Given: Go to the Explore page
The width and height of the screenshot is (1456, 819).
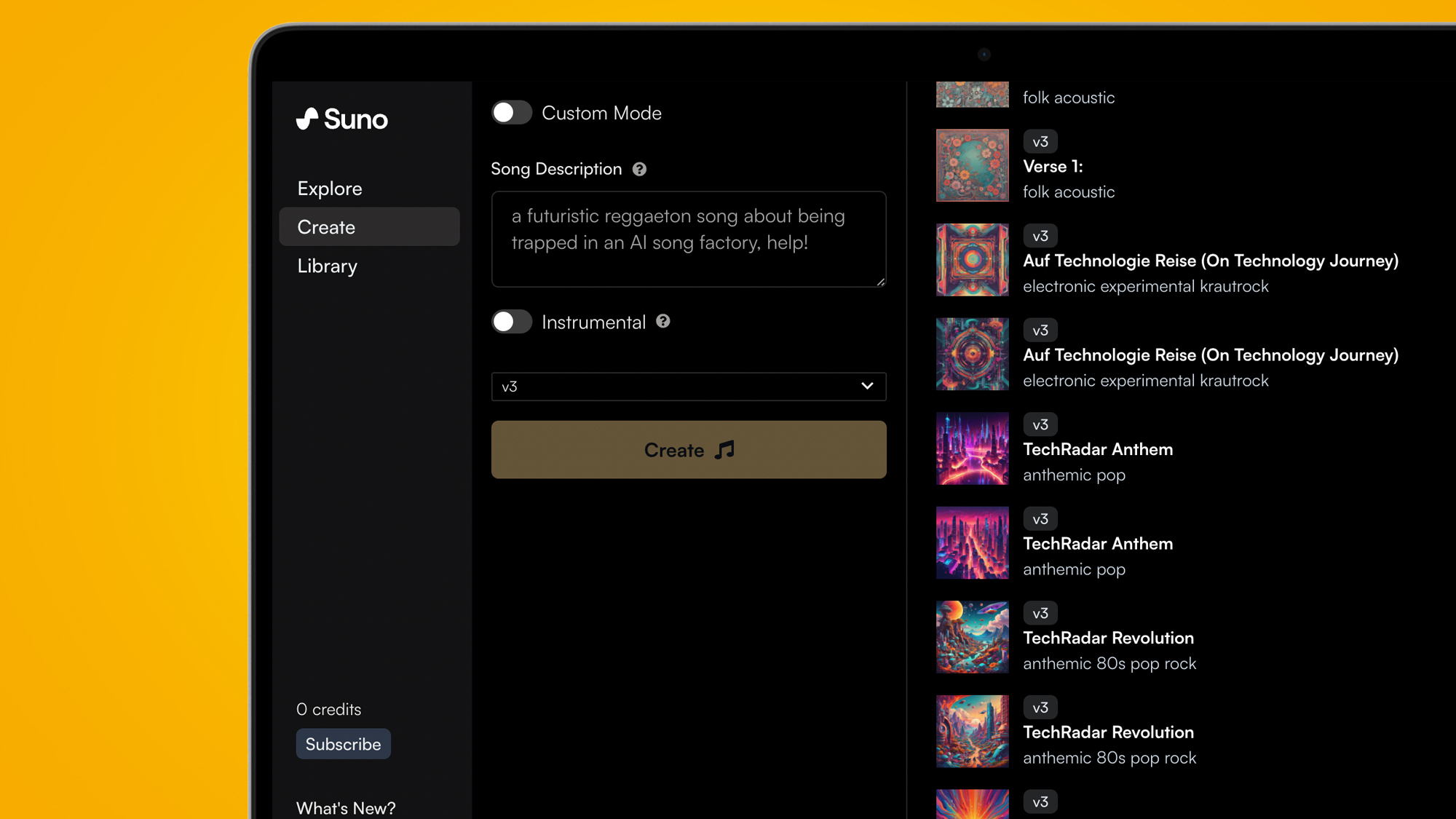Looking at the screenshot, I should [330, 189].
